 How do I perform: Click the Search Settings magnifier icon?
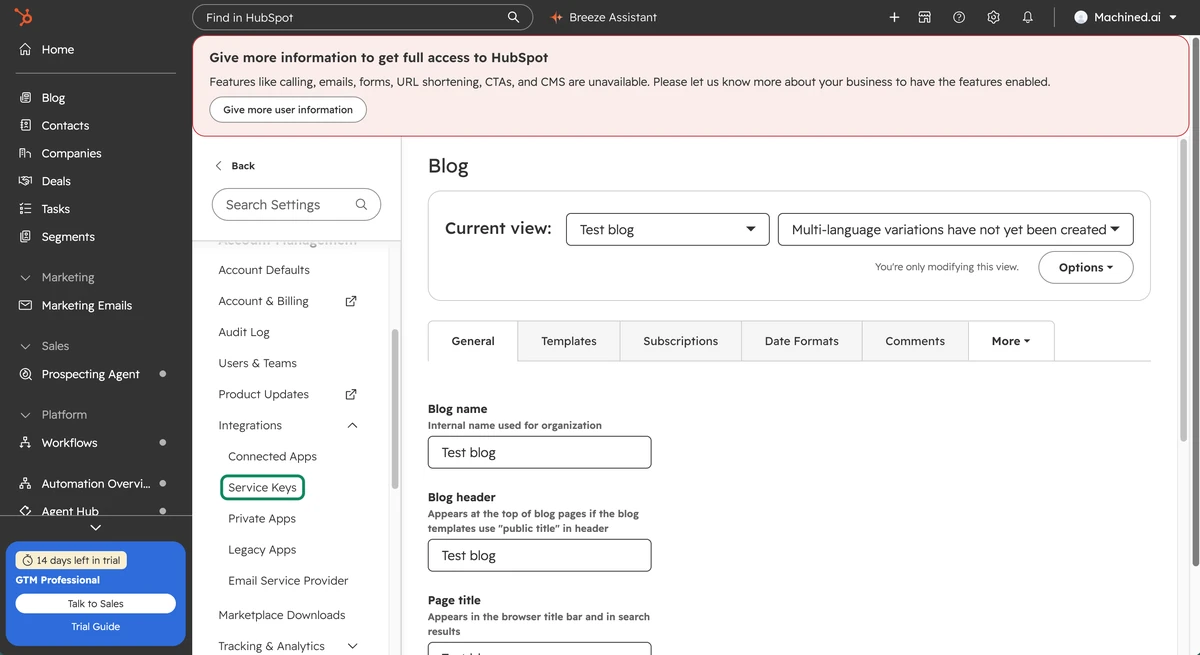tap(361, 204)
